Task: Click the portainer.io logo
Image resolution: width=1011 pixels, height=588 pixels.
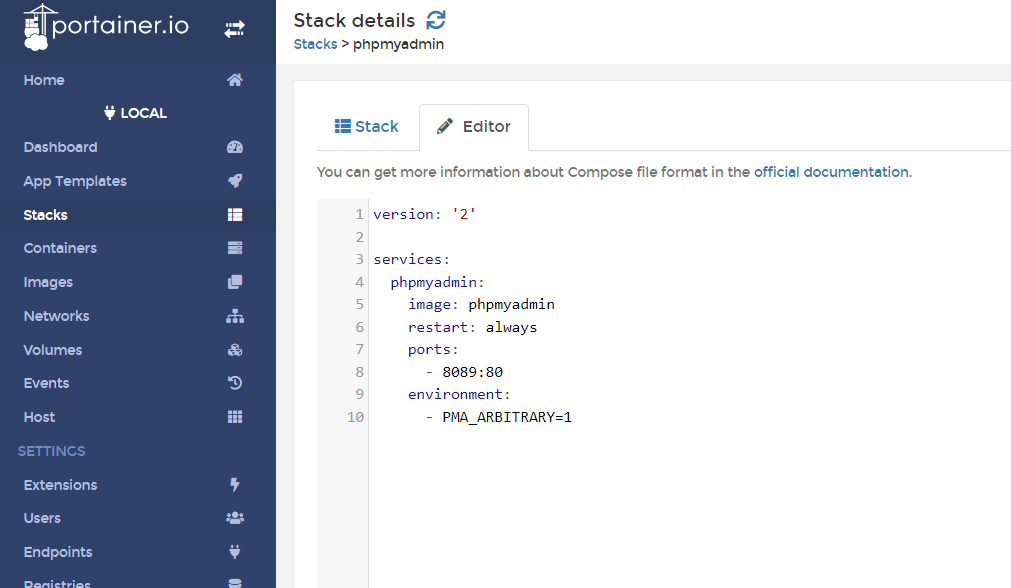Action: coord(106,27)
